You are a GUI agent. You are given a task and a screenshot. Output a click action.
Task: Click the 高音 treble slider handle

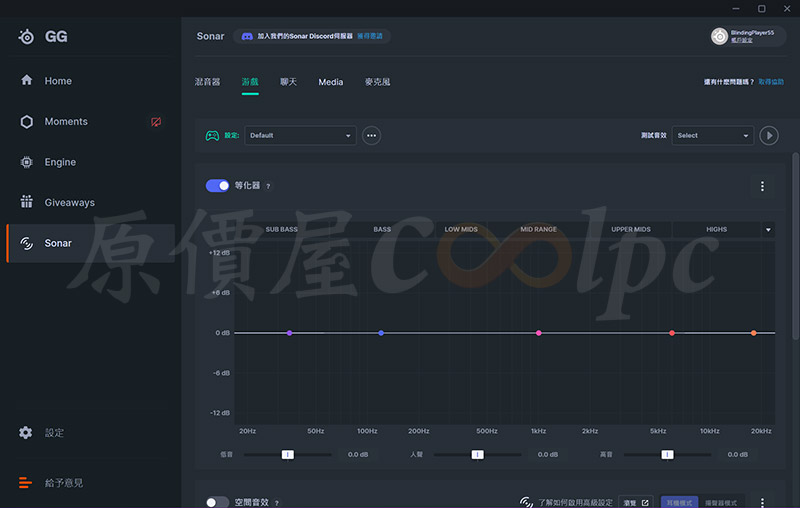(x=667, y=454)
